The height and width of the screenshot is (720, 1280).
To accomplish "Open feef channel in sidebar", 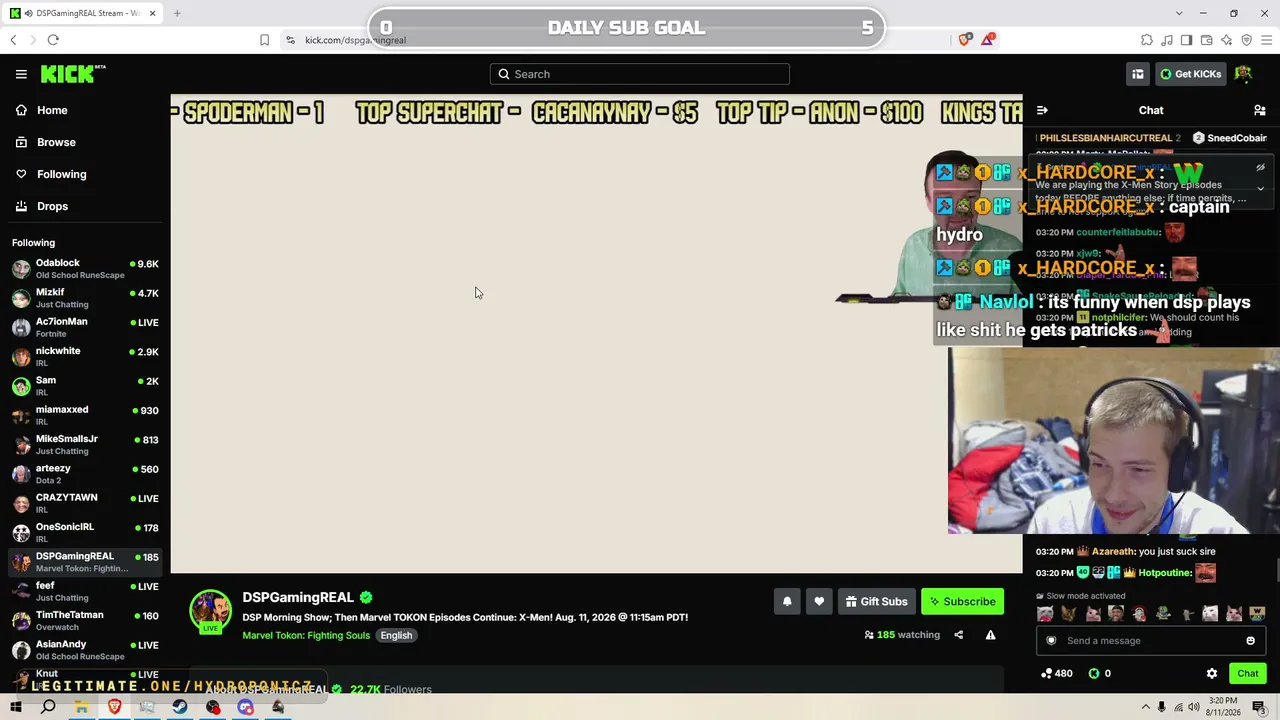I will (84, 591).
